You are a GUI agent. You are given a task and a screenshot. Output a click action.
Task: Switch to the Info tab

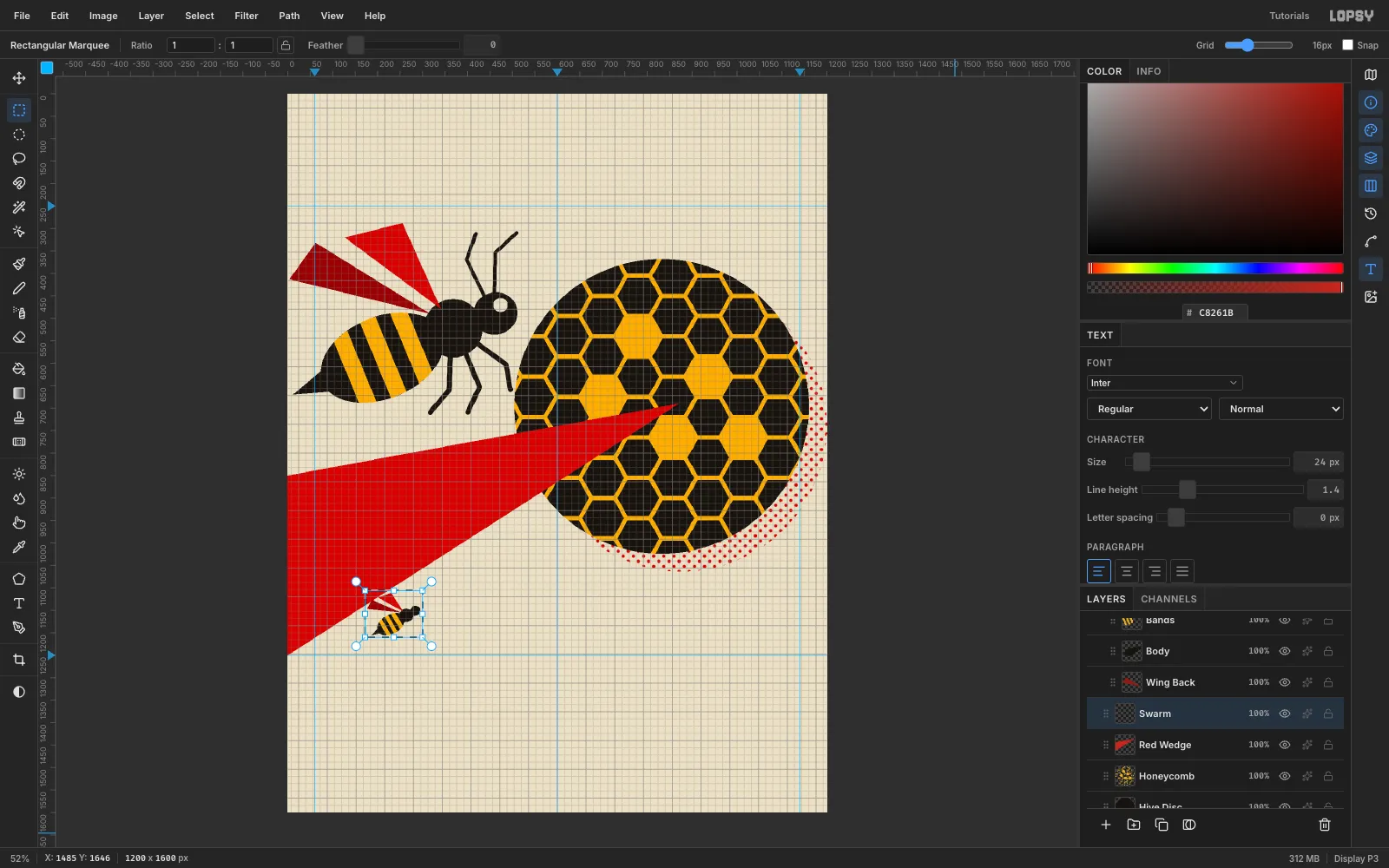tap(1149, 71)
